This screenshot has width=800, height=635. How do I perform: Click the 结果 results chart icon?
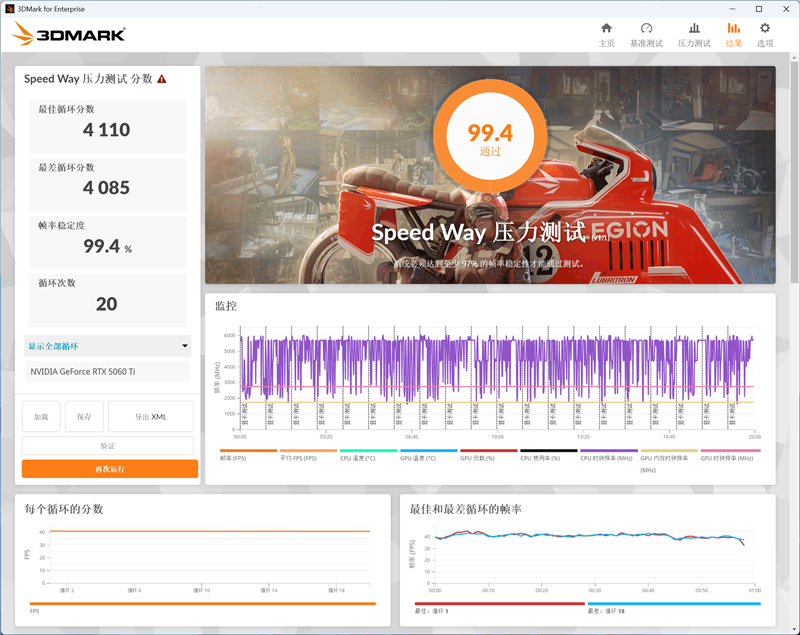[x=734, y=32]
